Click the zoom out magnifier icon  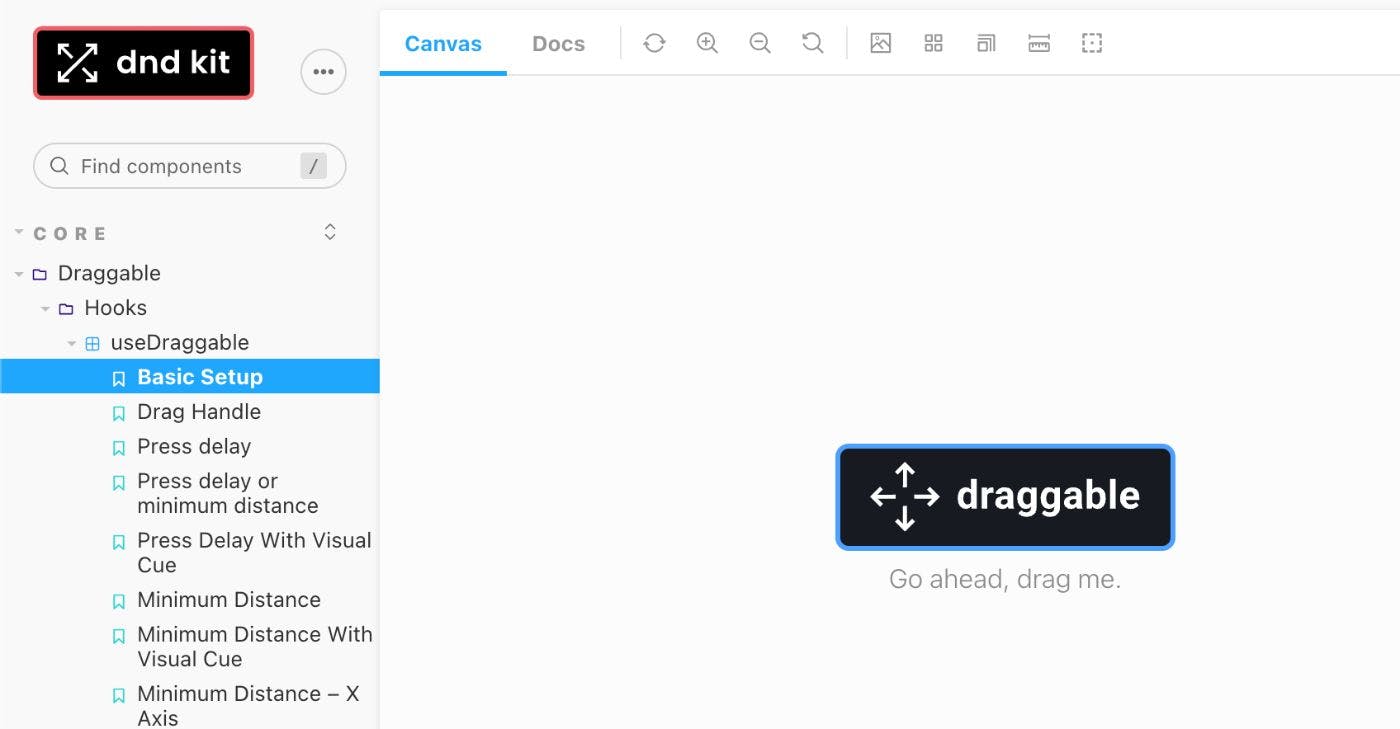[760, 43]
